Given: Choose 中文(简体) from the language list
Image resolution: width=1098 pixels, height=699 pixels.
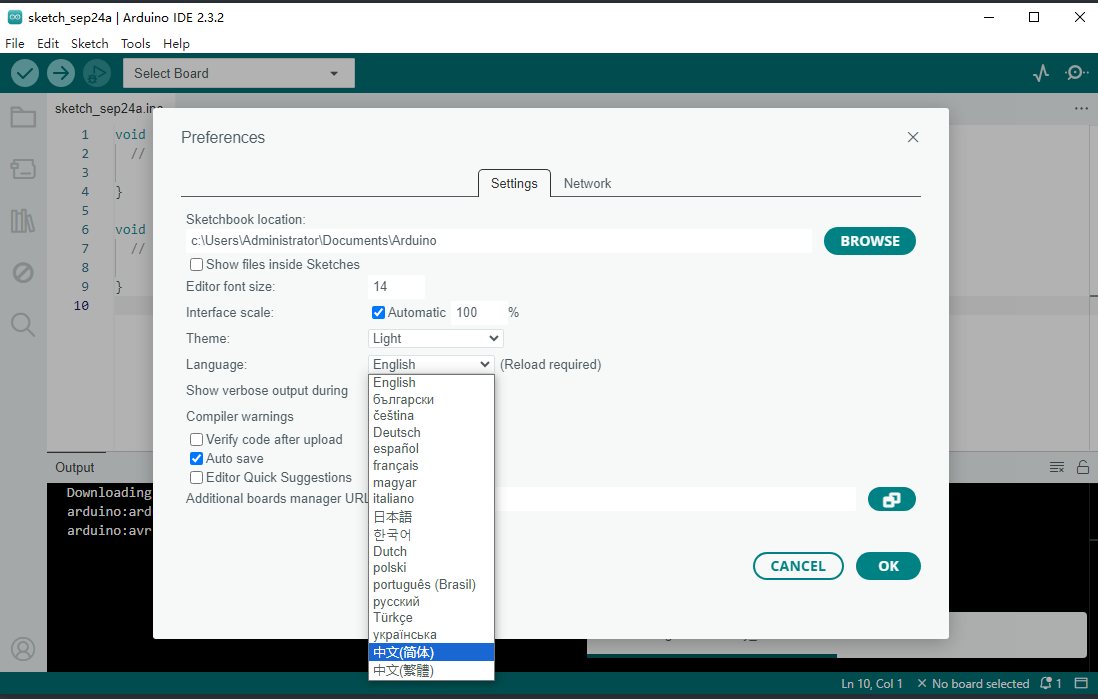Looking at the screenshot, I should click(x=431, y=653).
